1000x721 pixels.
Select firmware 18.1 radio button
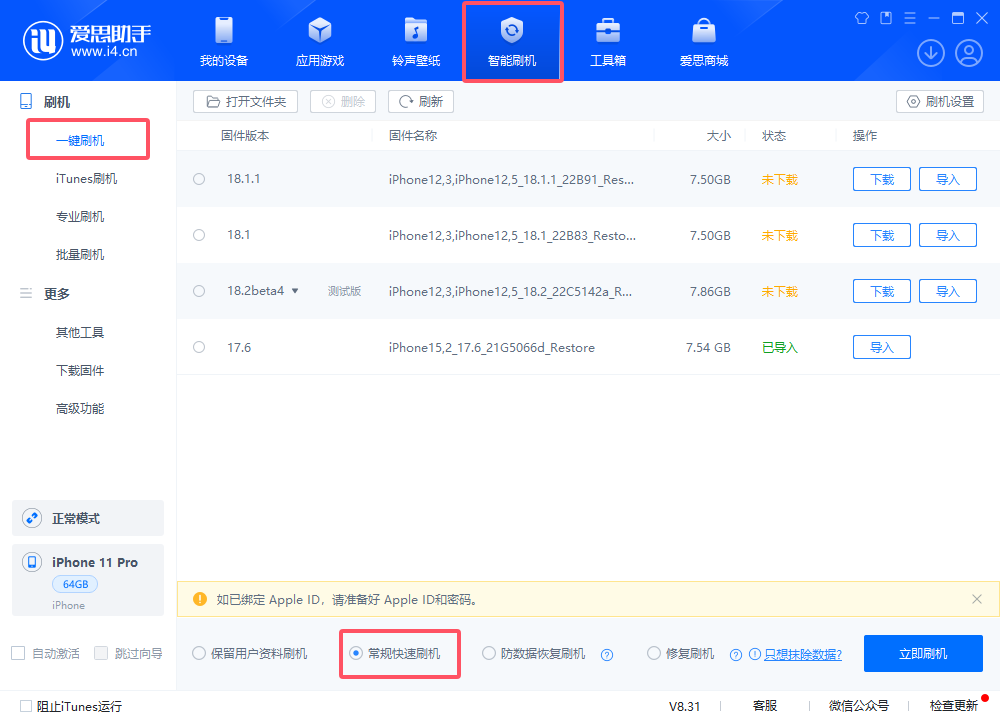[x=199, y=235]
